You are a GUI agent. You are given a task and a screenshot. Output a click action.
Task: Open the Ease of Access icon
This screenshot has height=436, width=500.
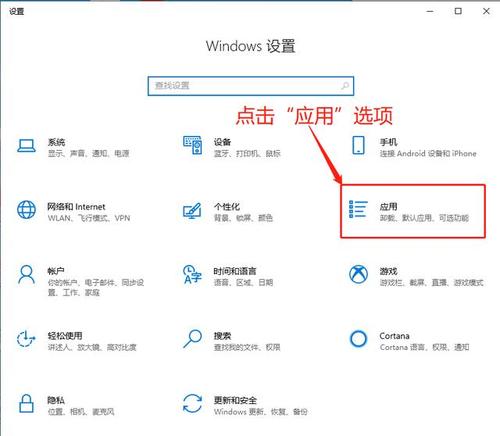(26, 339)
